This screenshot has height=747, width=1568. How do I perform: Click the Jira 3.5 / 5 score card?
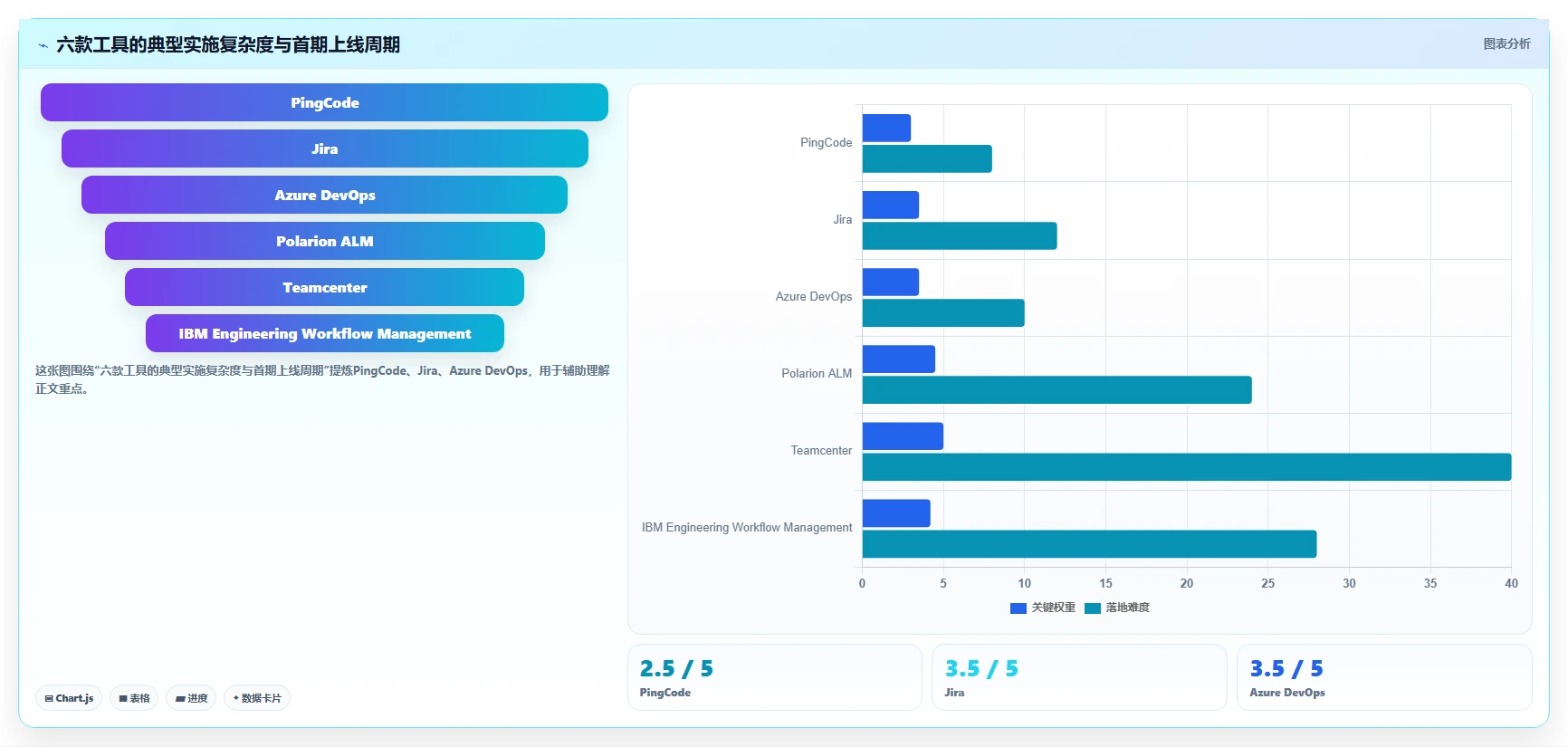1079,677
